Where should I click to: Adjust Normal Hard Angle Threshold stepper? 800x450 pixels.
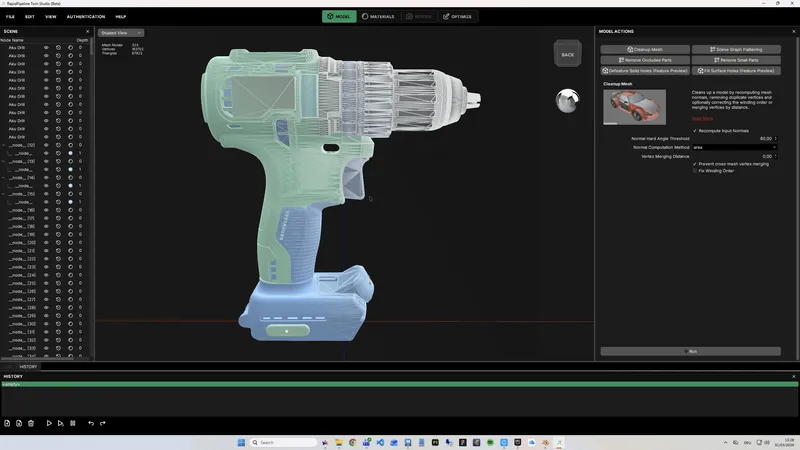775,138
